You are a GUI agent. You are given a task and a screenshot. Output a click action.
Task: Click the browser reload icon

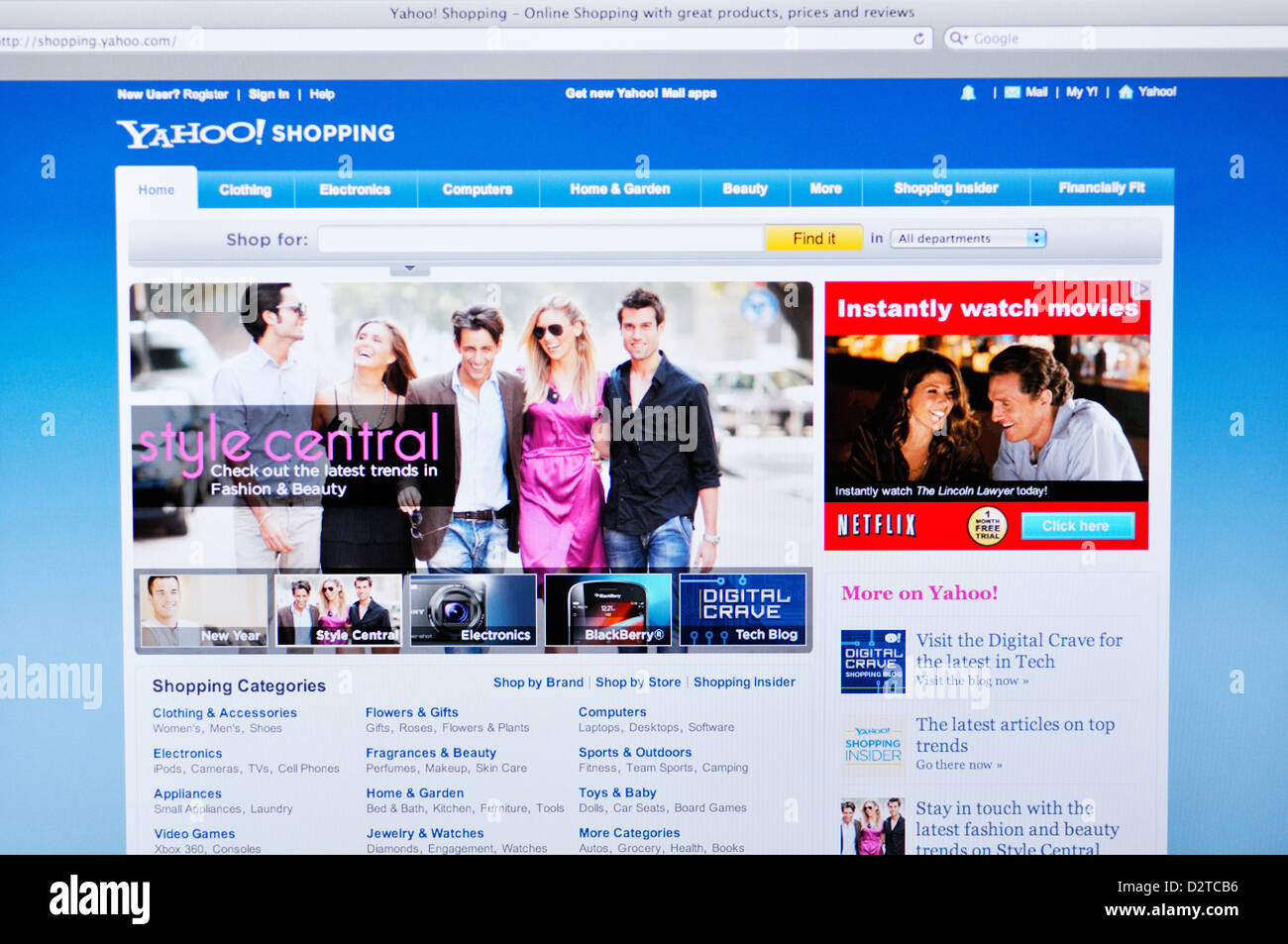[918, 39]
